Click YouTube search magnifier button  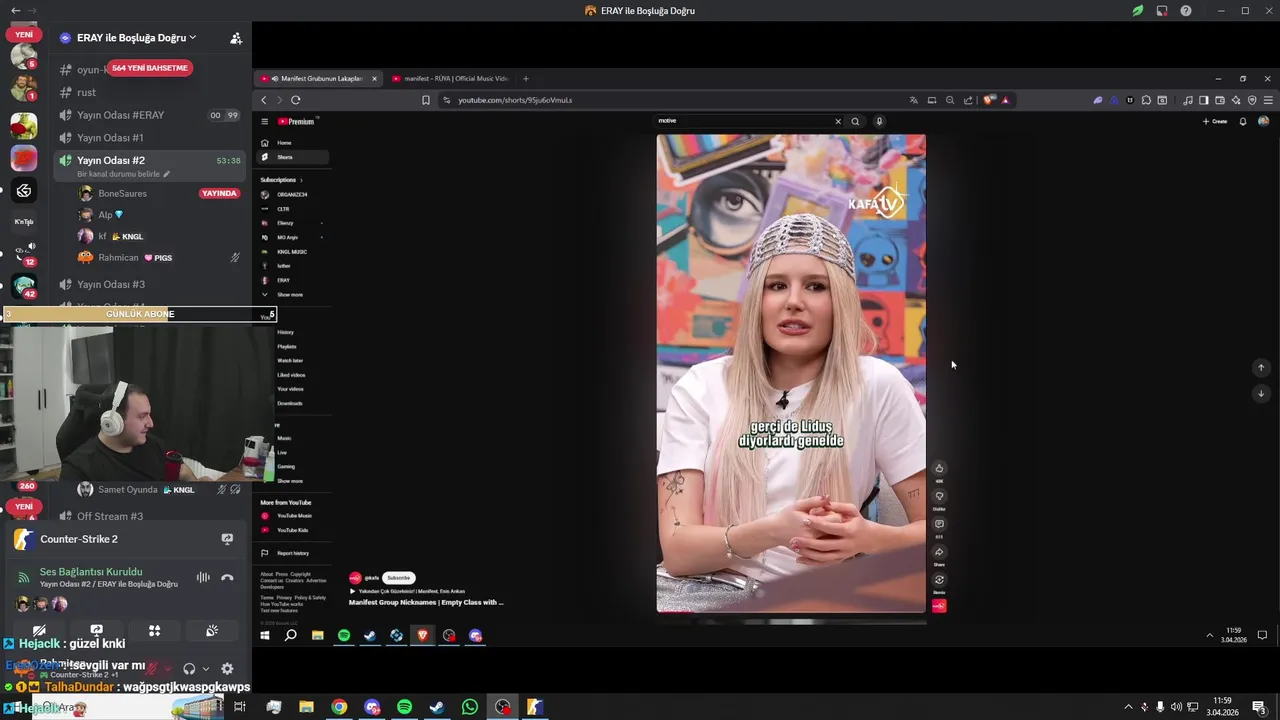tap(855, 121)
